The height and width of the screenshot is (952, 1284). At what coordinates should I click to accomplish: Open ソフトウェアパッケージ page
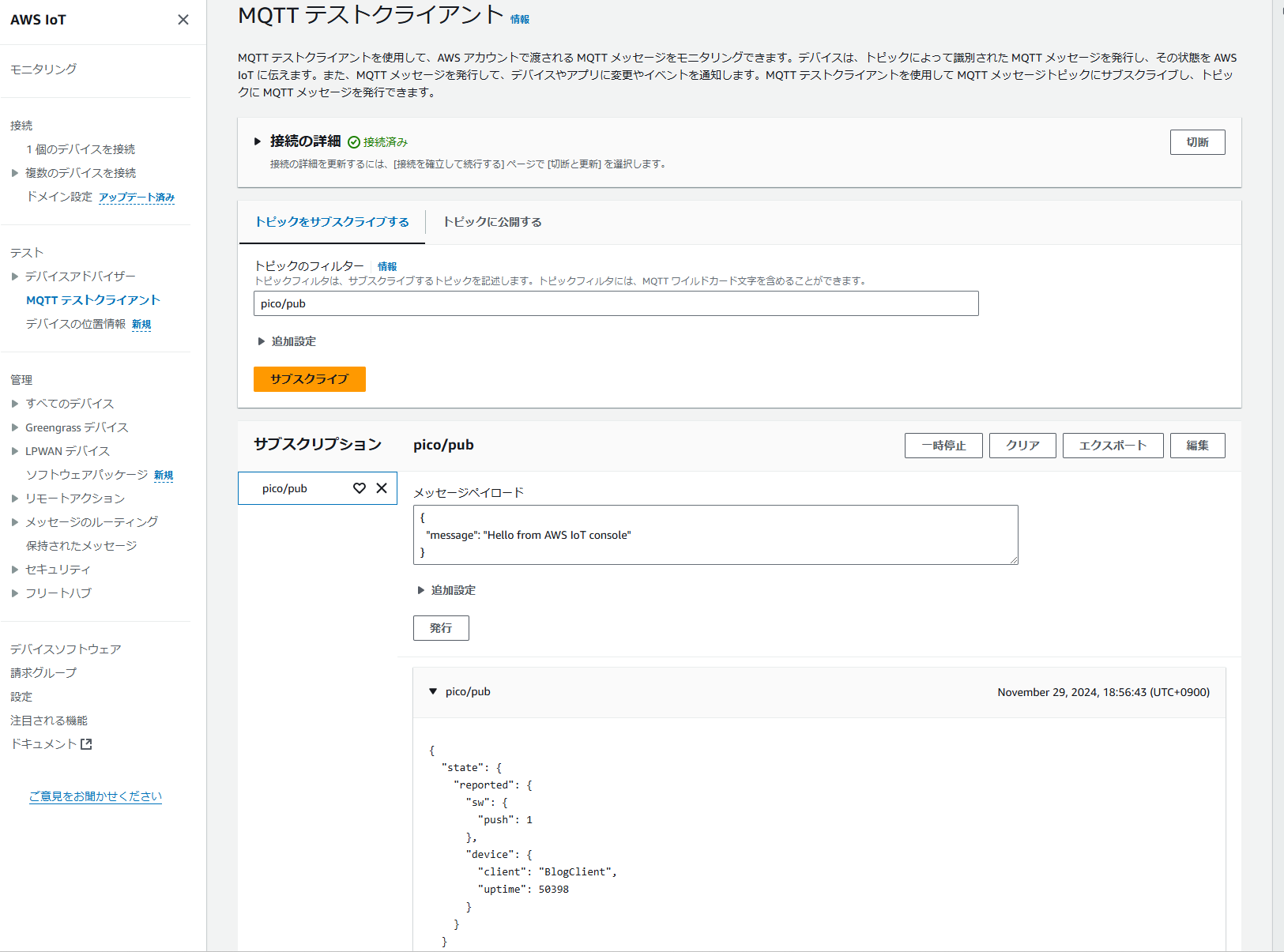click(87, 475)
